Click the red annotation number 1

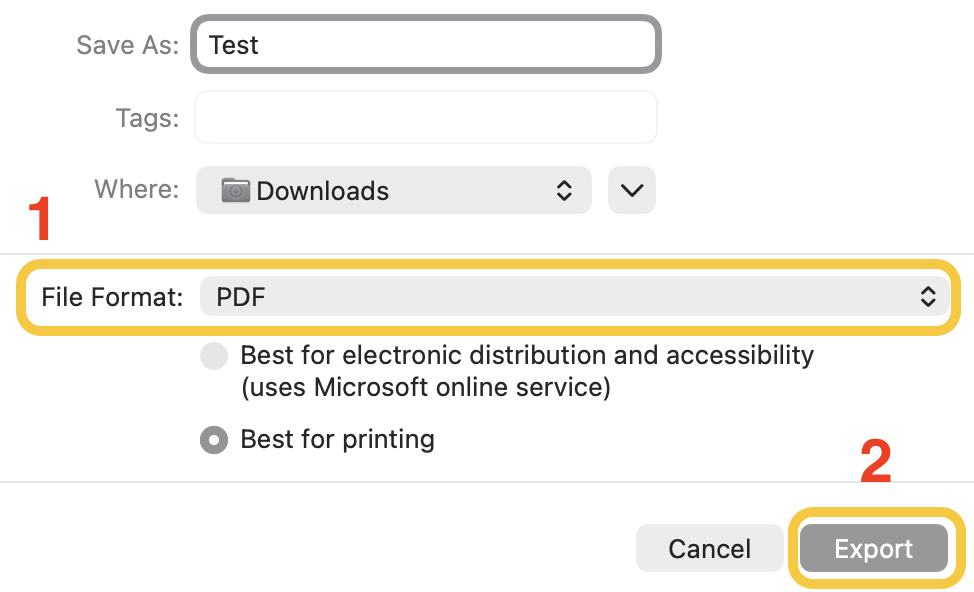pyautogui.click(x=40, y=220)
